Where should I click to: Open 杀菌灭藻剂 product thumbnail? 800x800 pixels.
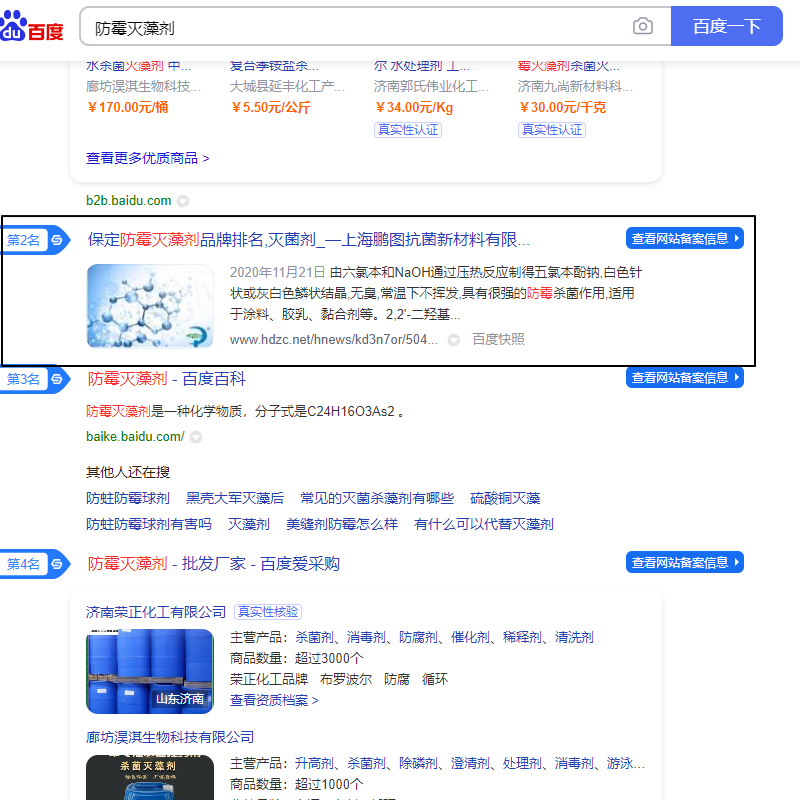click(150, 778)
